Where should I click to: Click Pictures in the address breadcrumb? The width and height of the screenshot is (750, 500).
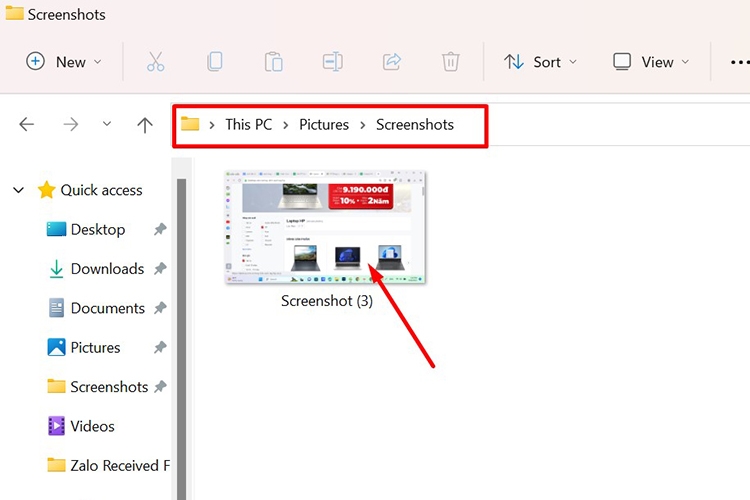[x=324, y=124]
